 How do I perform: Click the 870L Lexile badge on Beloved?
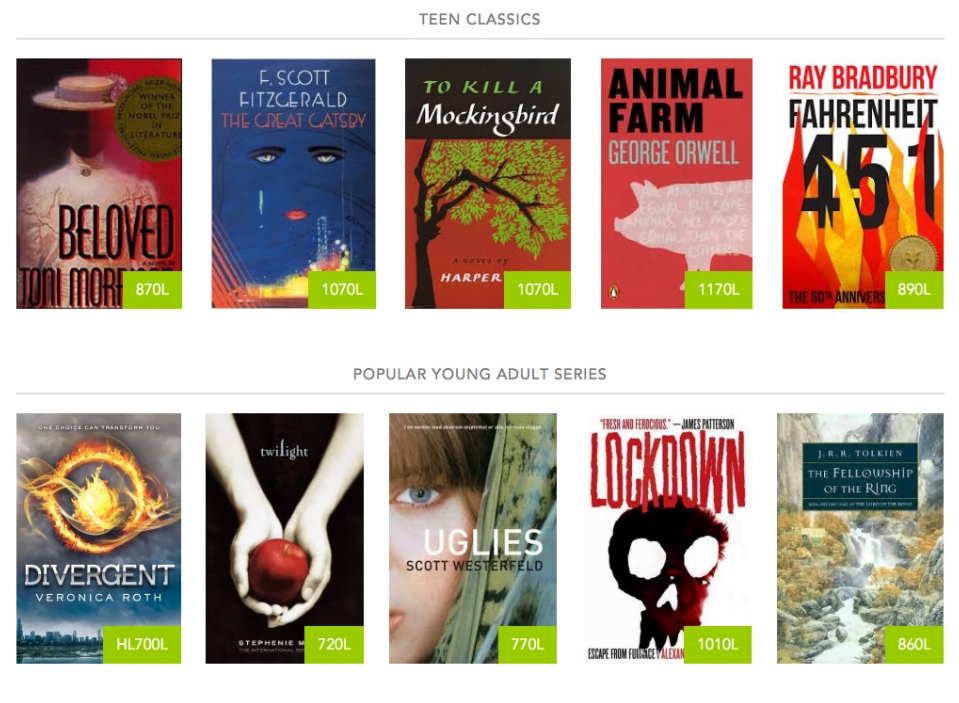tap(152, 290)
